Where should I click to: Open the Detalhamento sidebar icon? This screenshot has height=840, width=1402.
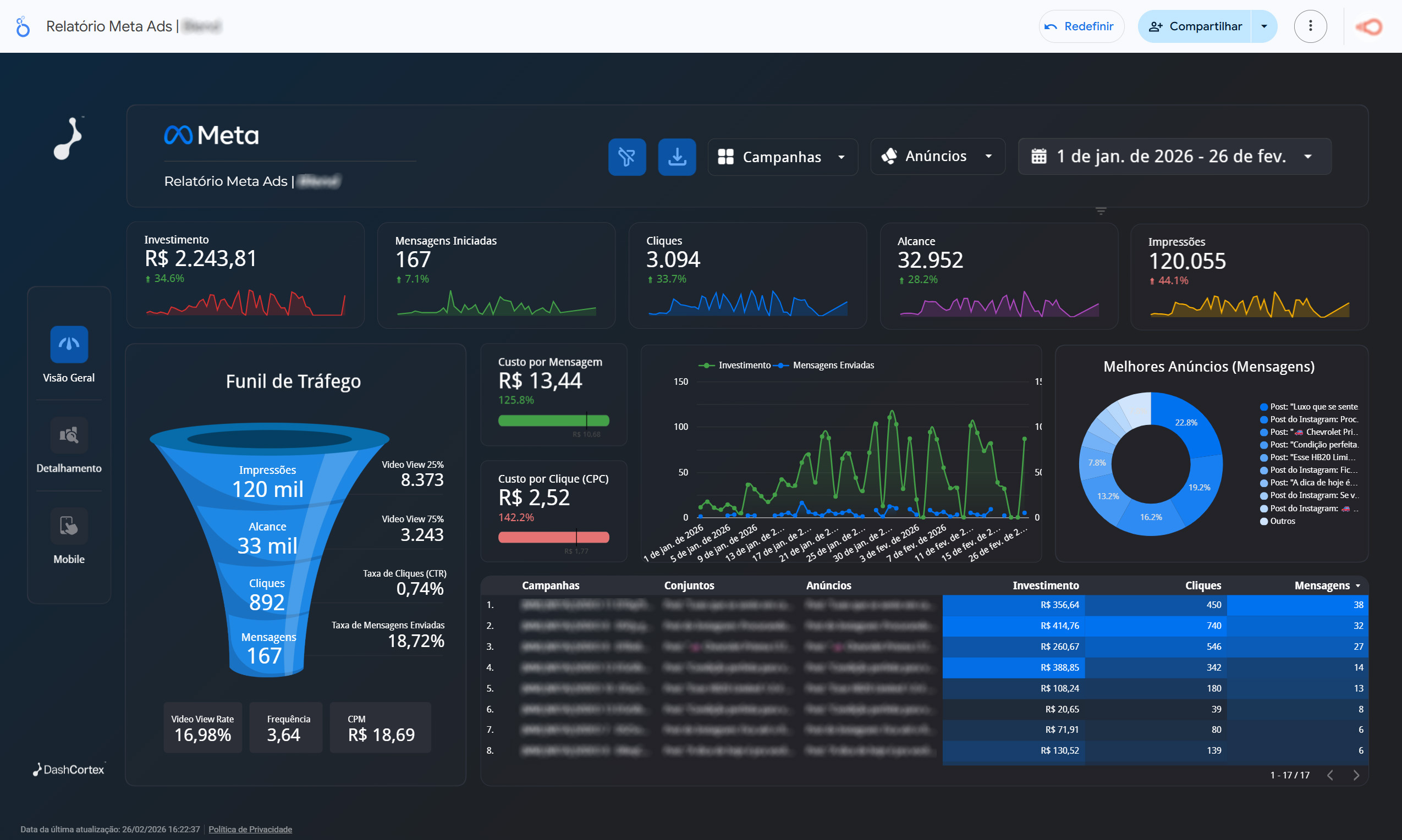pos(69,435)
